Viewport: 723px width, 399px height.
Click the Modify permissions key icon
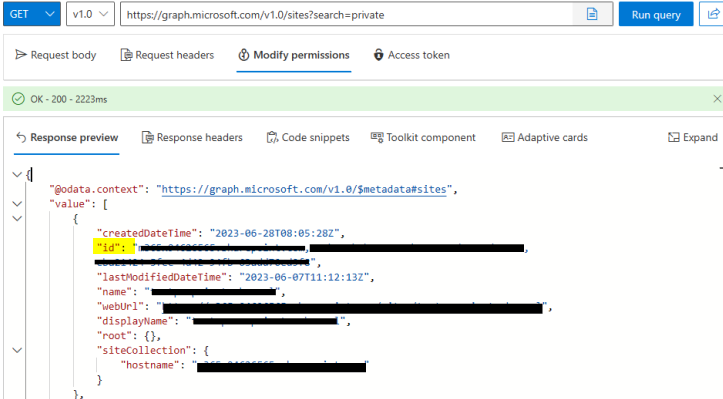[x=243, y=55]
